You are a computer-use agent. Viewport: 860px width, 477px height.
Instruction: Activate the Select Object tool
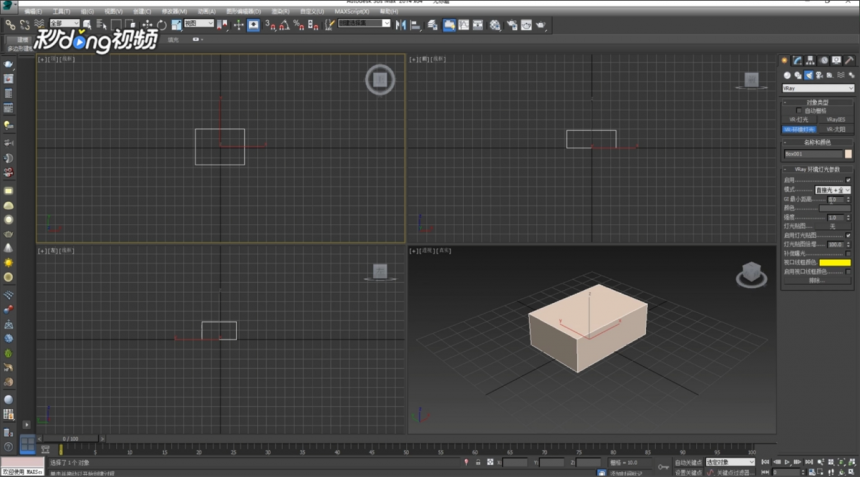pyautogui.click(x=87, y=24)
